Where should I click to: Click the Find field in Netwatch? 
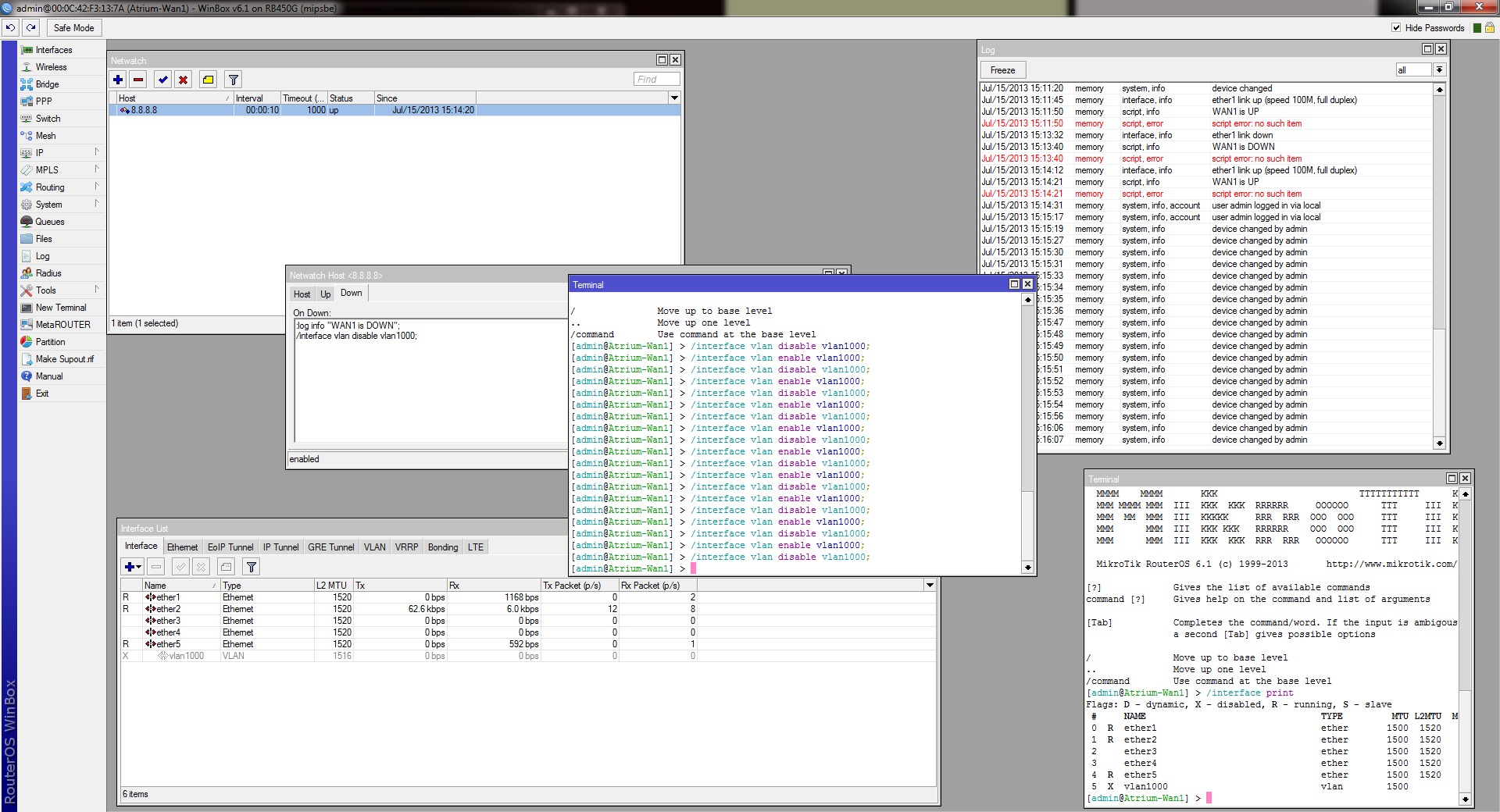[x=655, y=79]
